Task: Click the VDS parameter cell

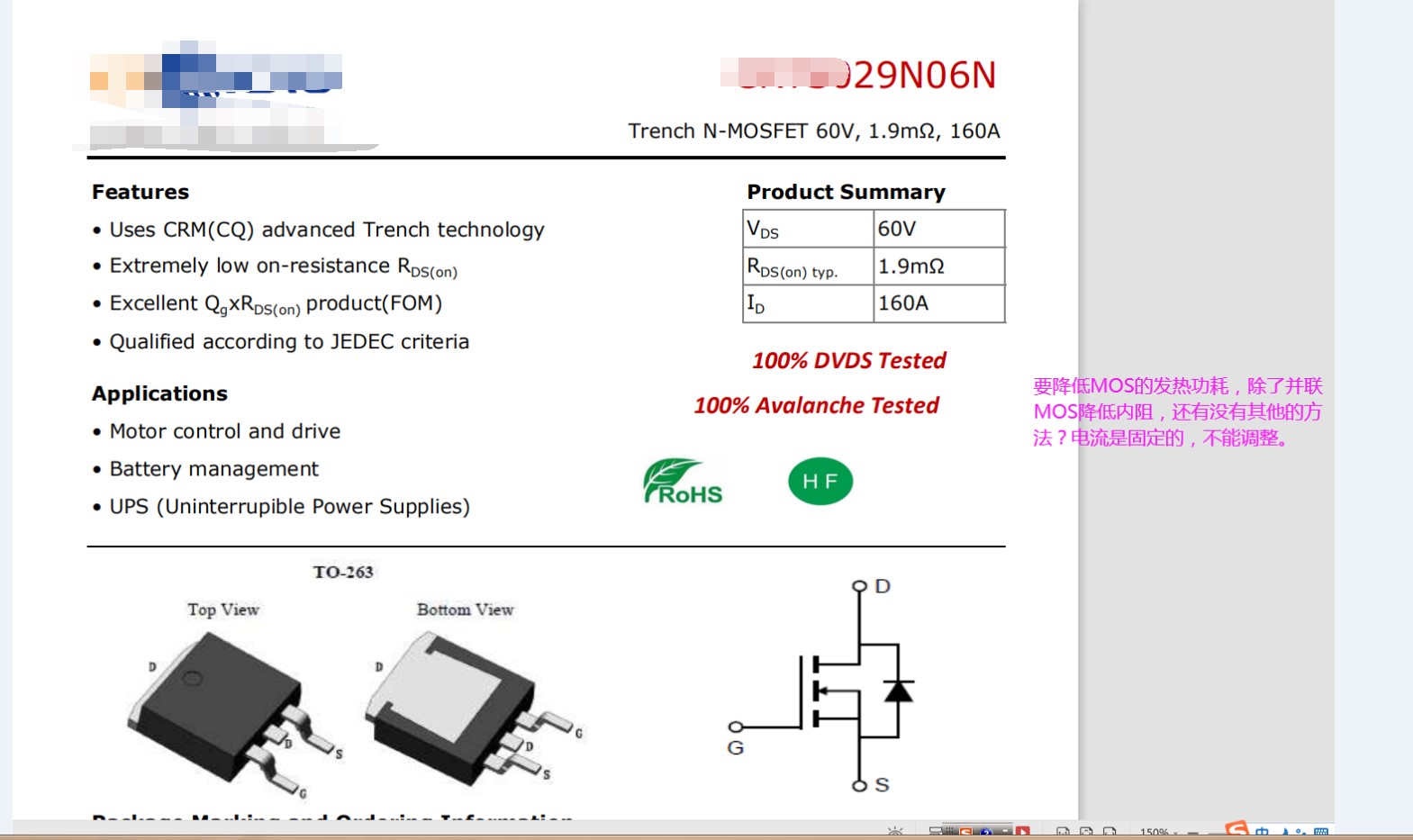Action: coord(808,229)
